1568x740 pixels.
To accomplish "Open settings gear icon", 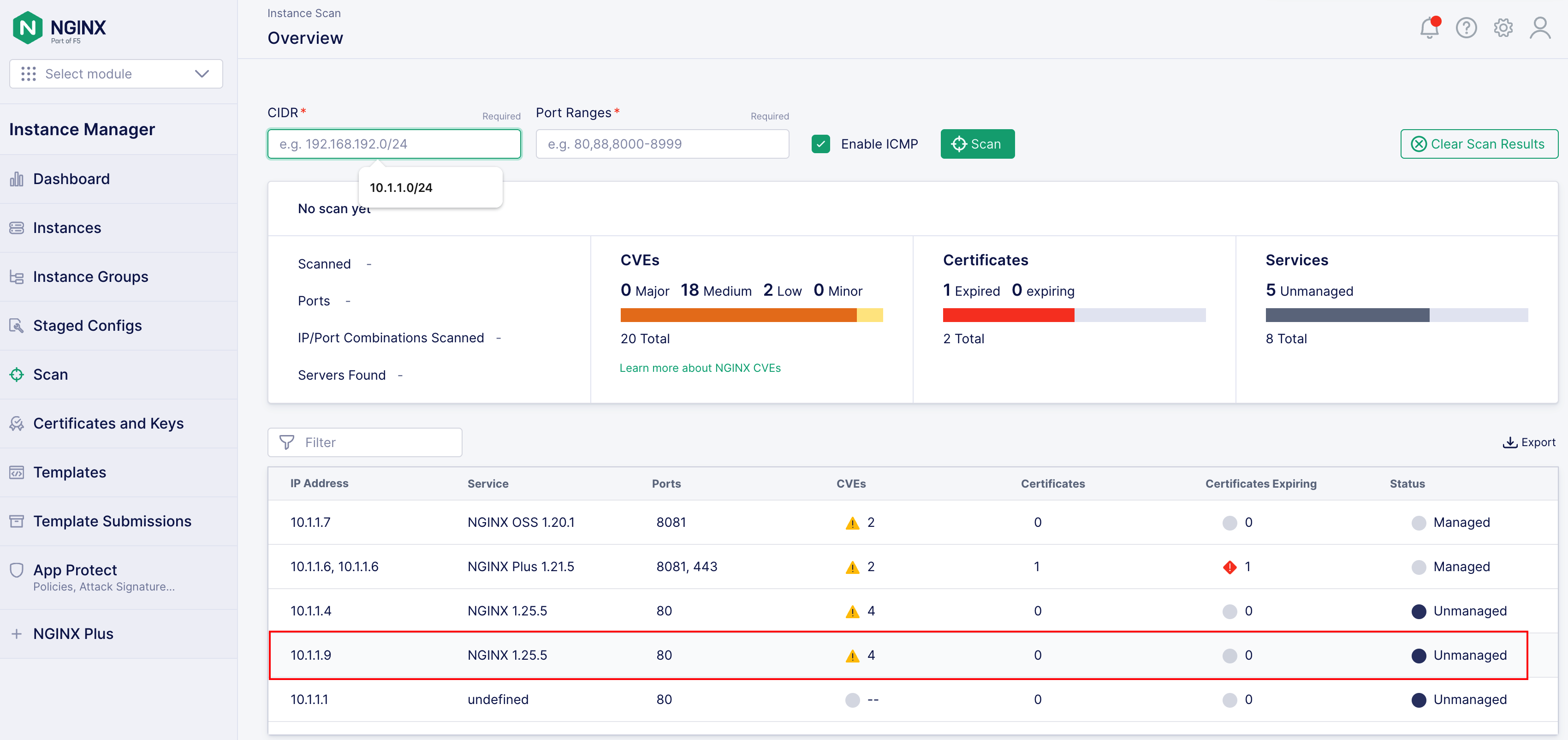I will coord(1503,28).
